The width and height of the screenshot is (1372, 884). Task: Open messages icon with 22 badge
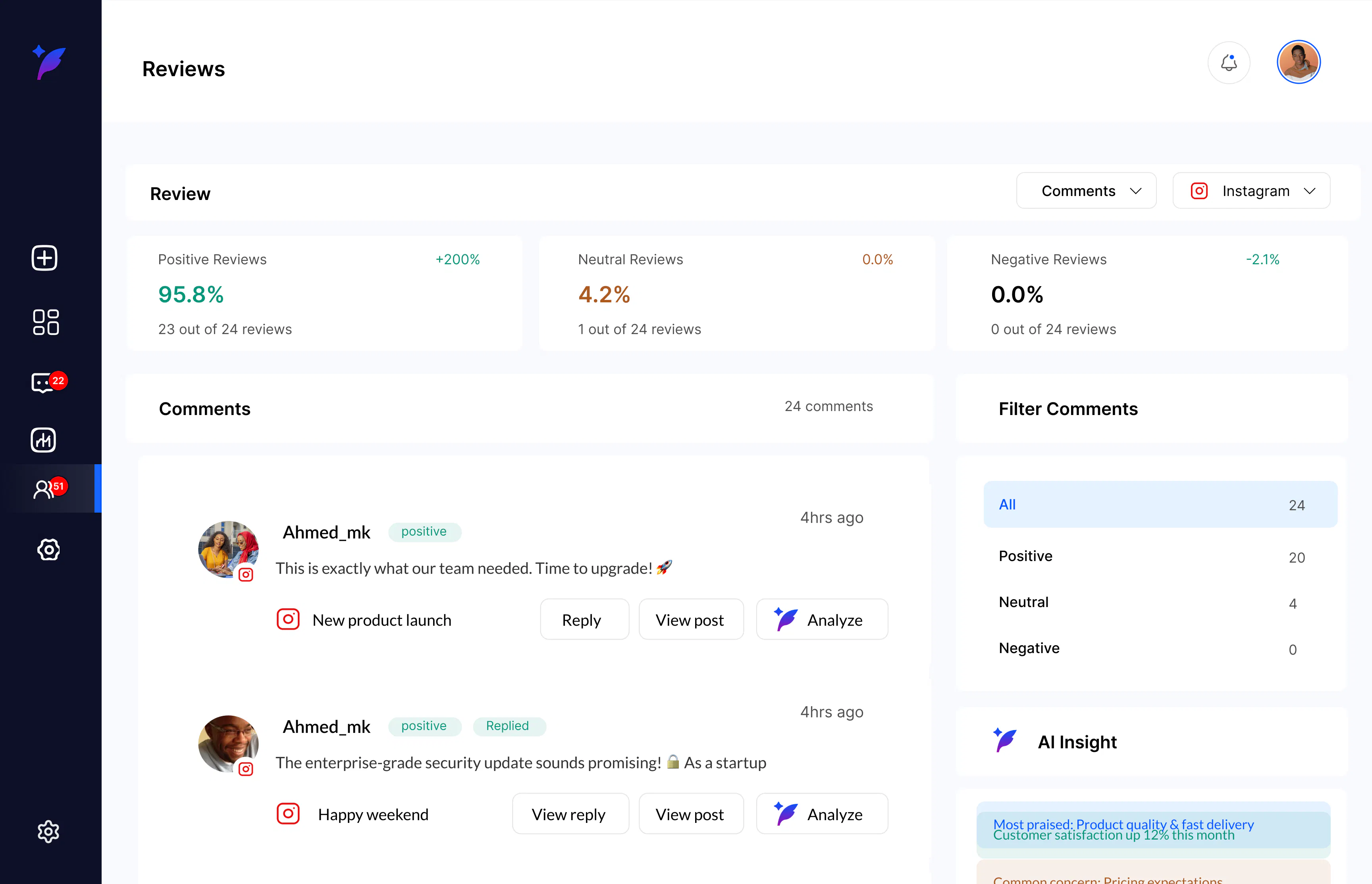[x=48, y=382]
